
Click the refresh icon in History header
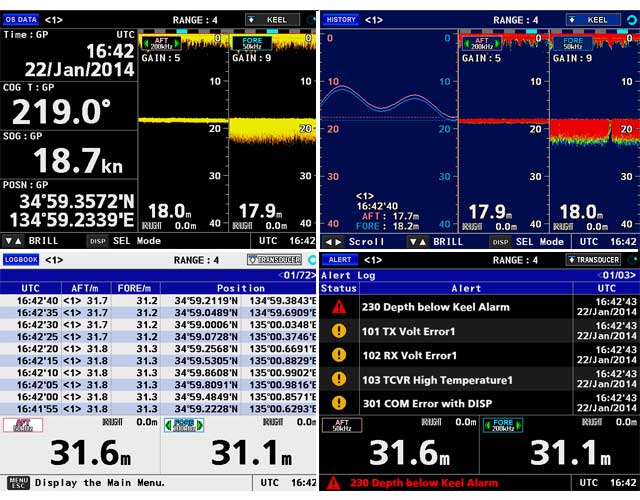click(632, 19)
